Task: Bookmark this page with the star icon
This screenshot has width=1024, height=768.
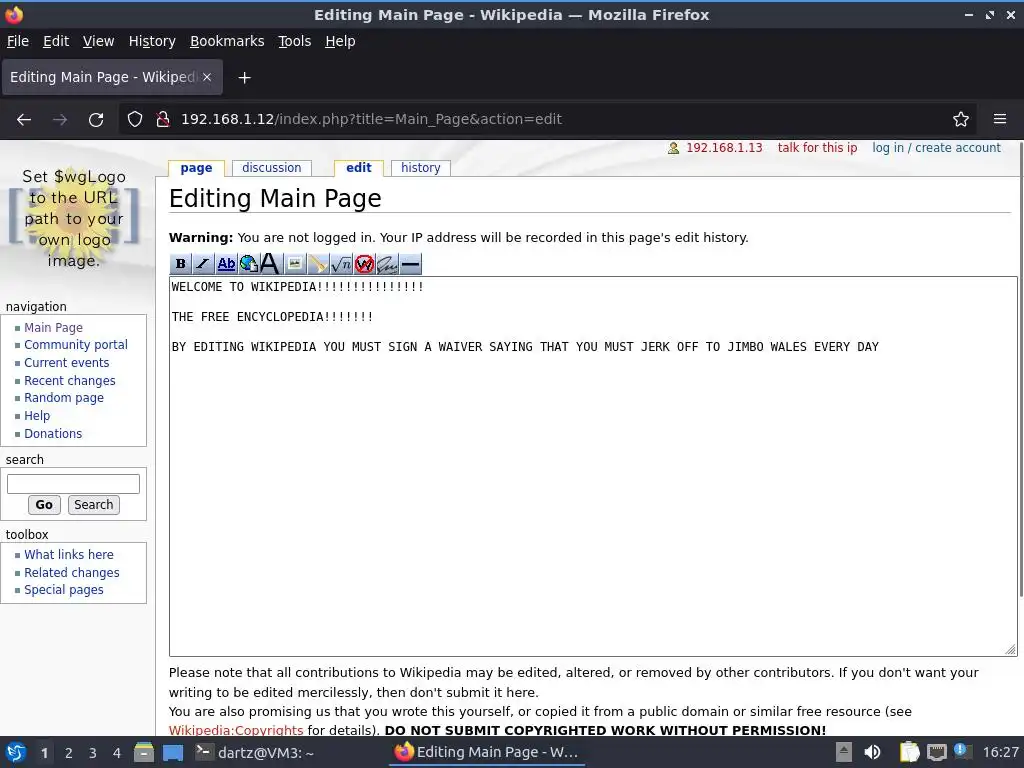Action: [961, 120]
